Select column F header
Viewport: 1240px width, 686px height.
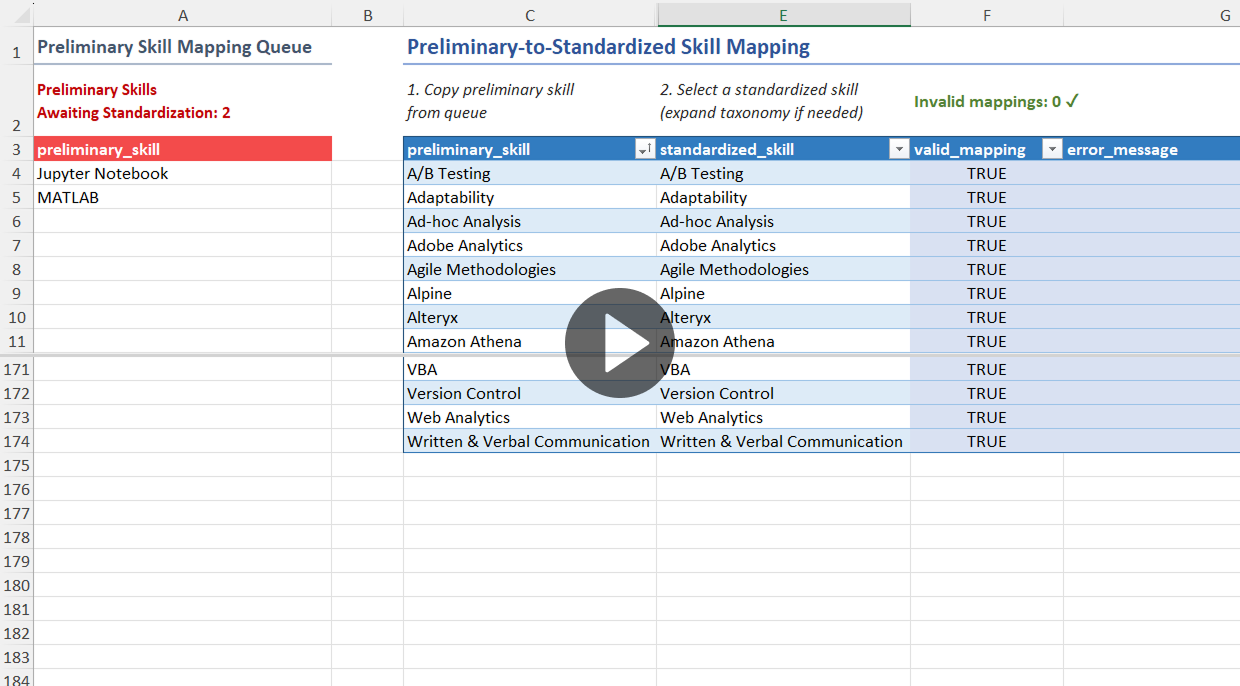(987, 15)
